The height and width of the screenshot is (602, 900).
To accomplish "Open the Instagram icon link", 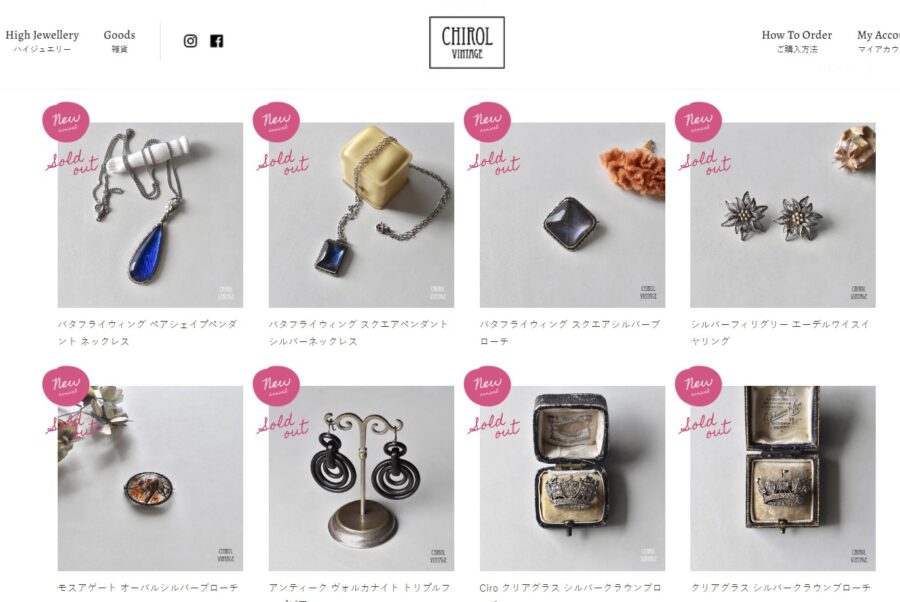I will [191, 41].
